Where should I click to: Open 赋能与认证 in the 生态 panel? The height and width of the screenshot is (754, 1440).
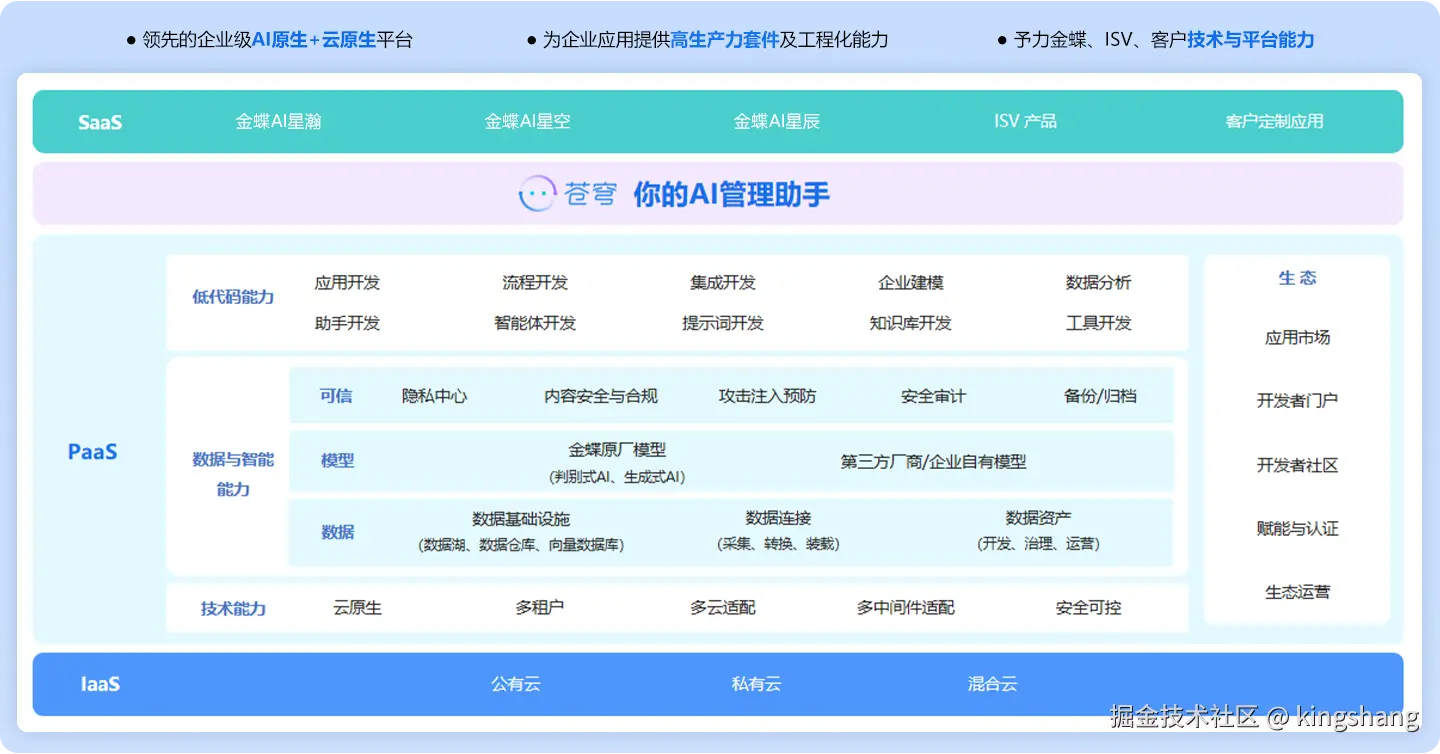(x=1297, y=528)
